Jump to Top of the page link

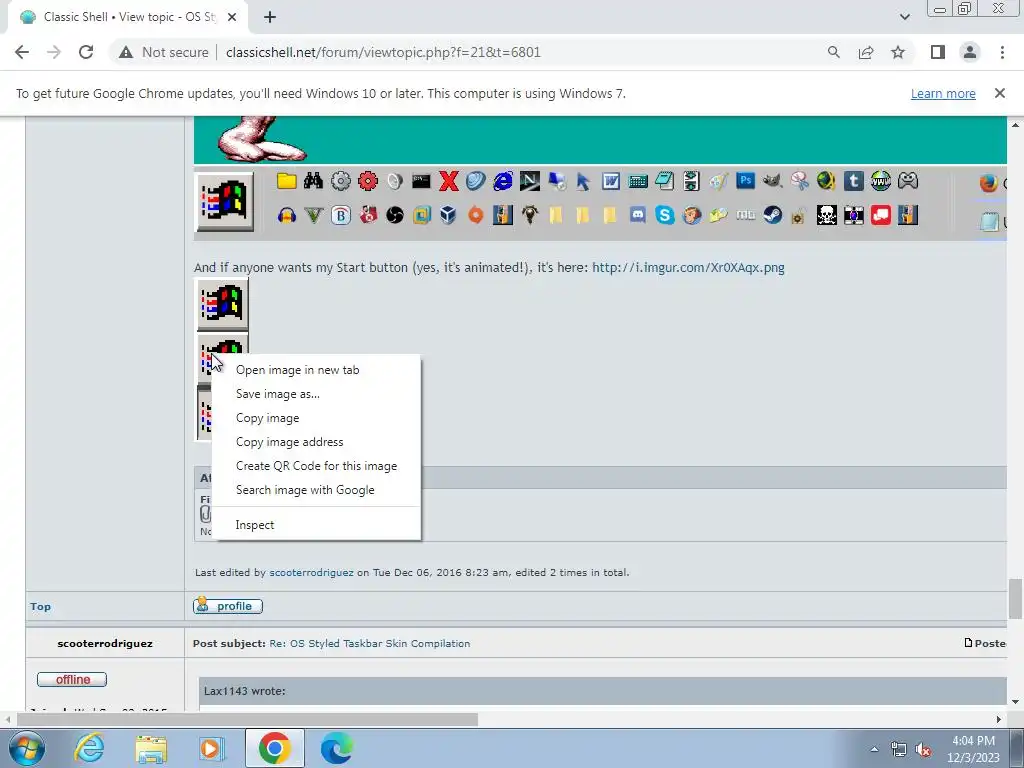coord(40,607)
